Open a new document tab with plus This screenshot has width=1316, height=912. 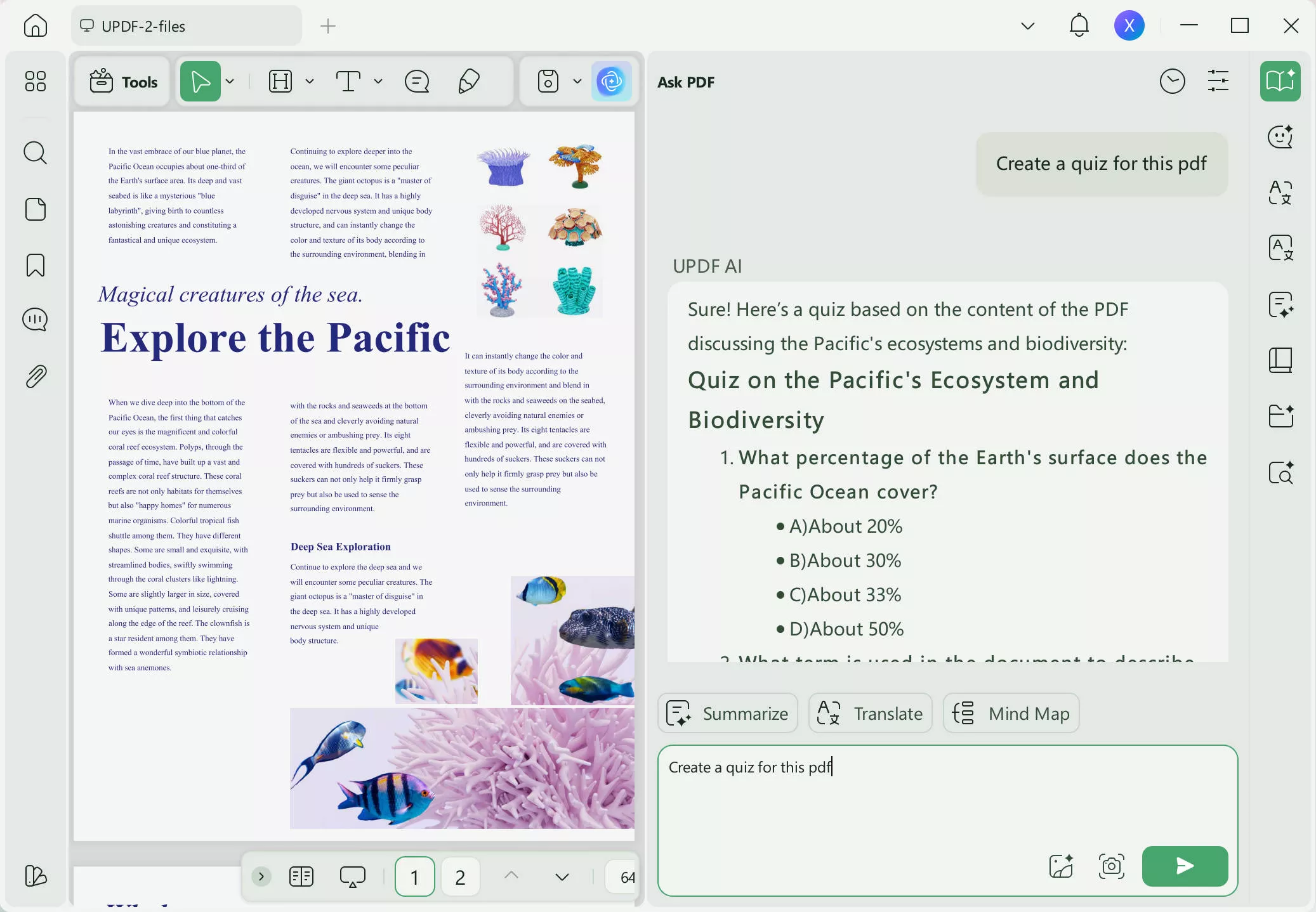[327, 26]
